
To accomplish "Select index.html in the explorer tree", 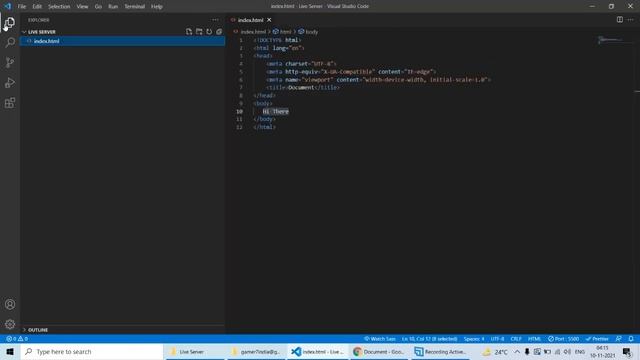I will [x=122, y=41].
